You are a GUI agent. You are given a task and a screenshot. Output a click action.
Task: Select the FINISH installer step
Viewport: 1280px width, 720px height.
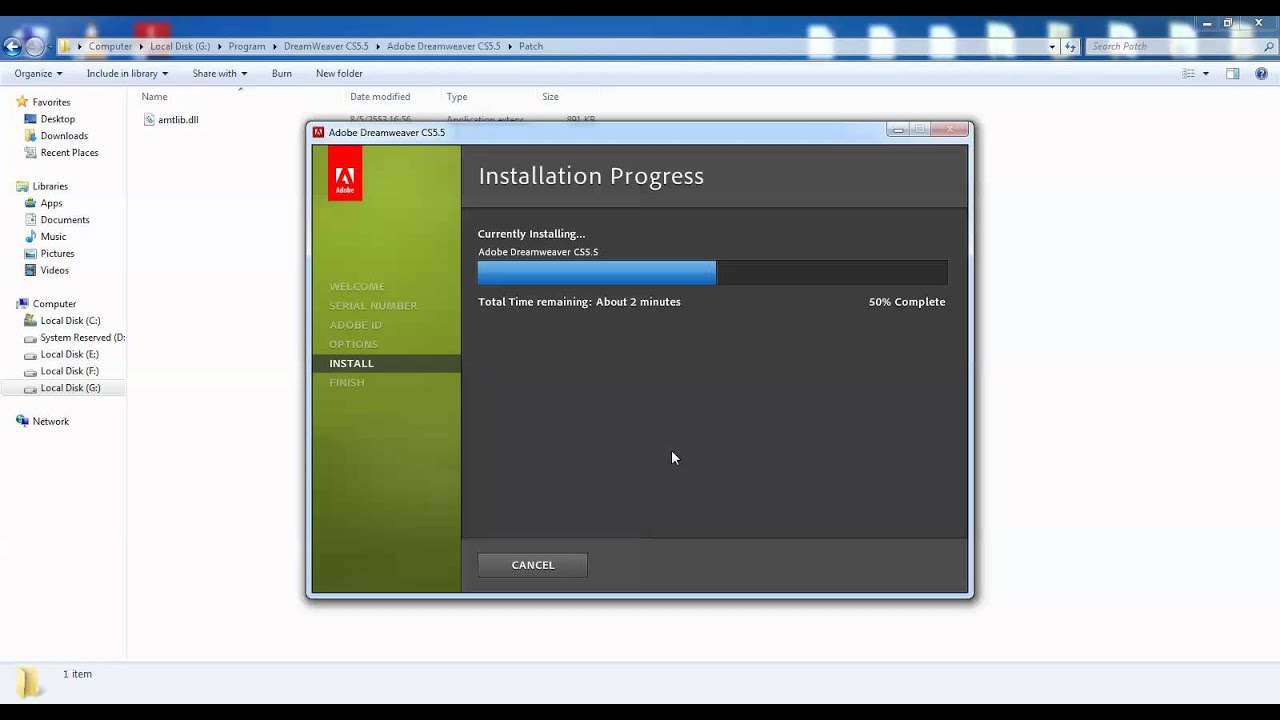[347, 383]
